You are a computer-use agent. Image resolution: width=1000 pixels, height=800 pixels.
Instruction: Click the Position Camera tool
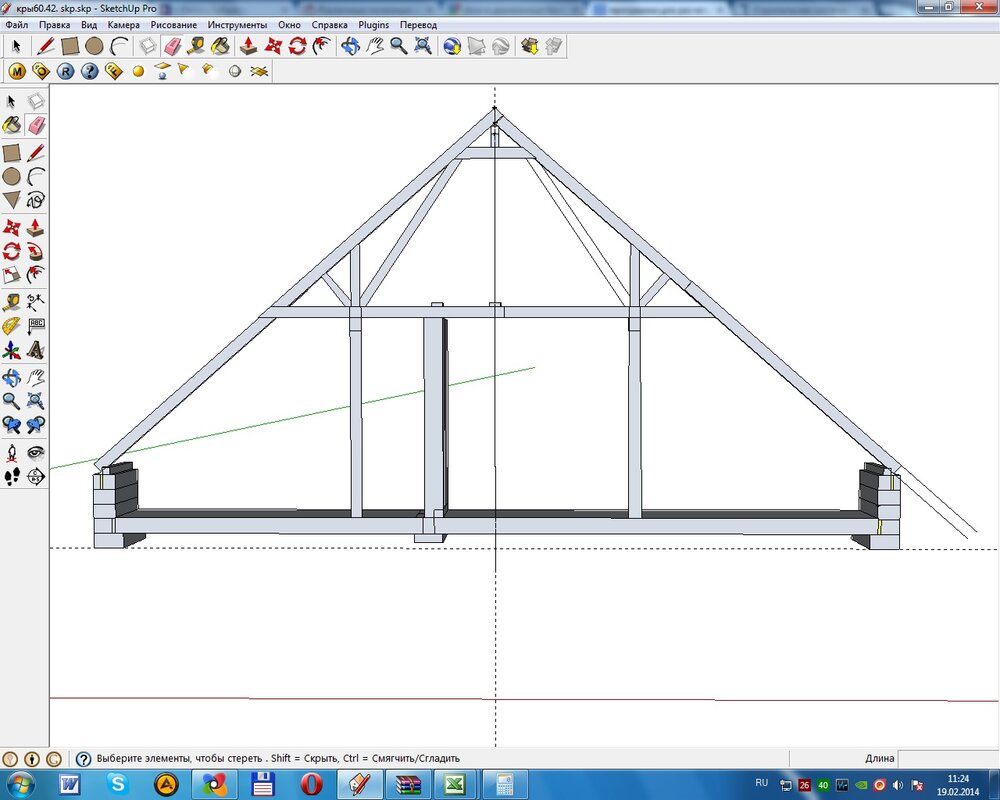click(x=12, y=452)
